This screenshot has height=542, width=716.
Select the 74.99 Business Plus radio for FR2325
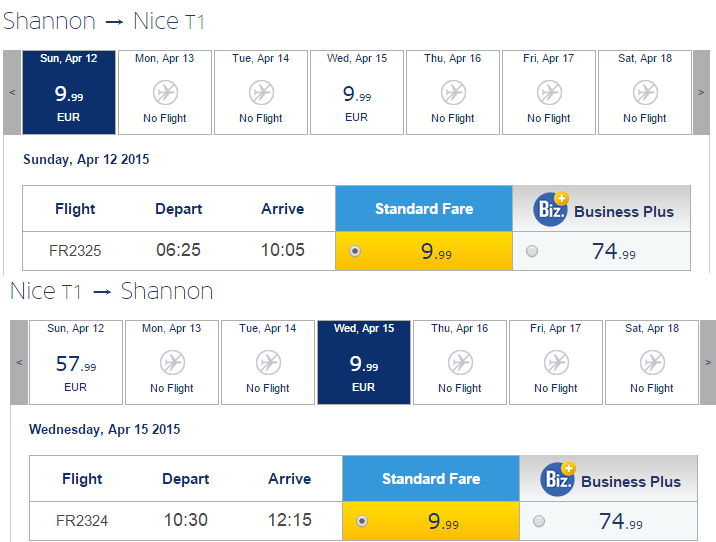click(x=532, y=251)
